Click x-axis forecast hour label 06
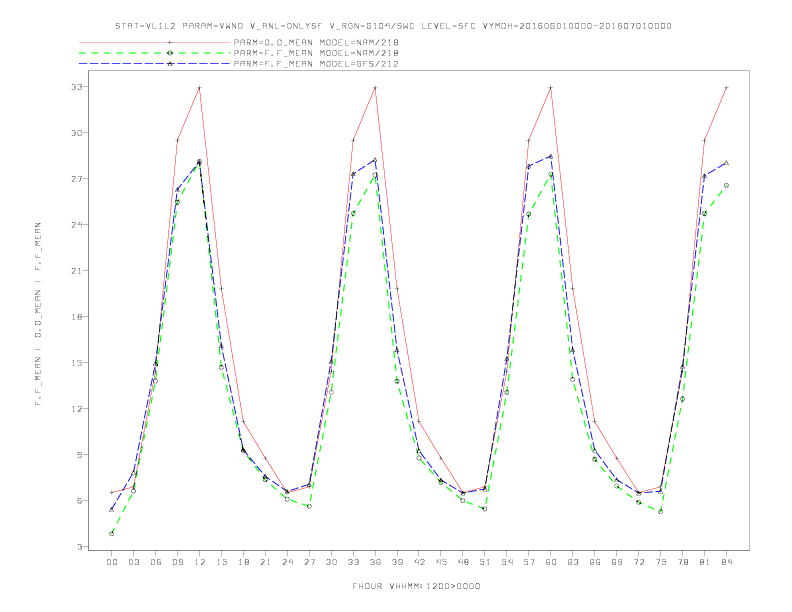This screenshot has height=612, width=792. point(156,562)
